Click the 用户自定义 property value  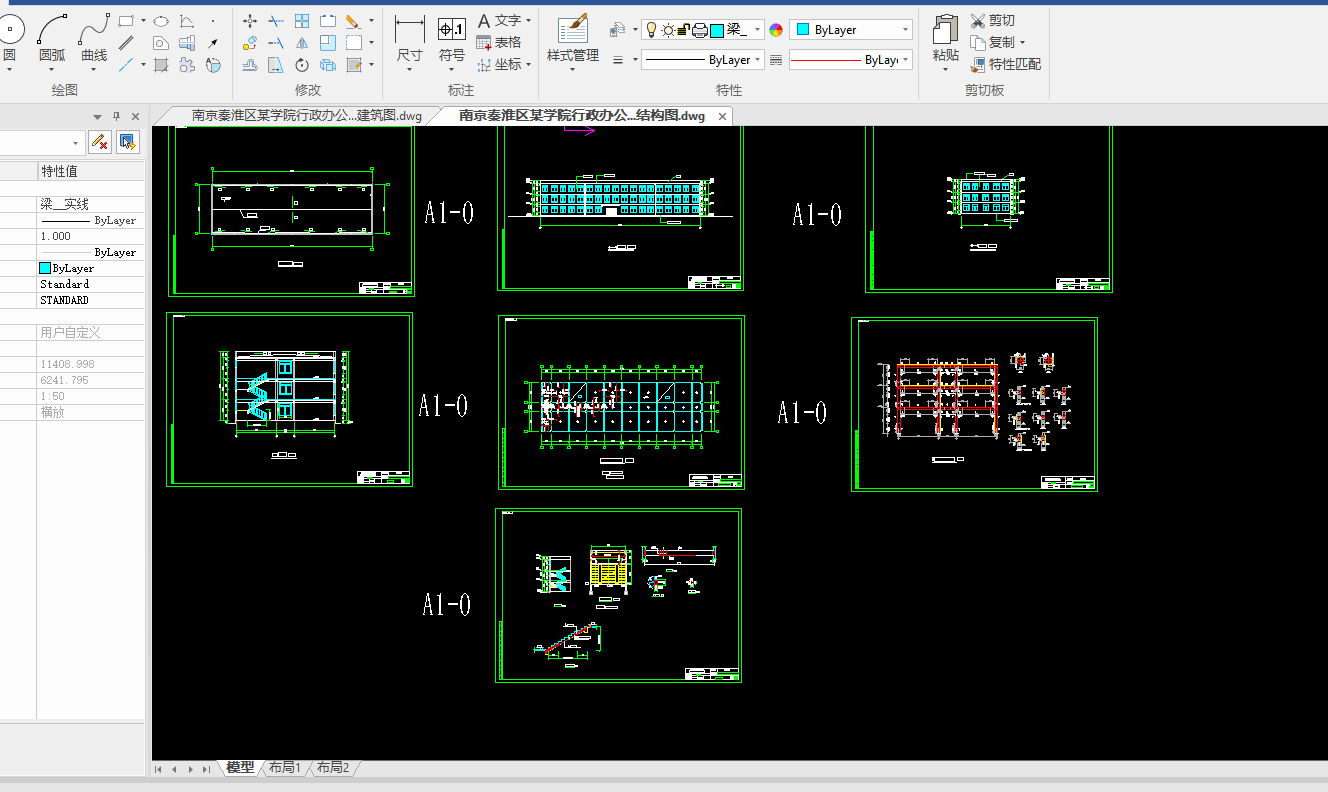(92, 332)
